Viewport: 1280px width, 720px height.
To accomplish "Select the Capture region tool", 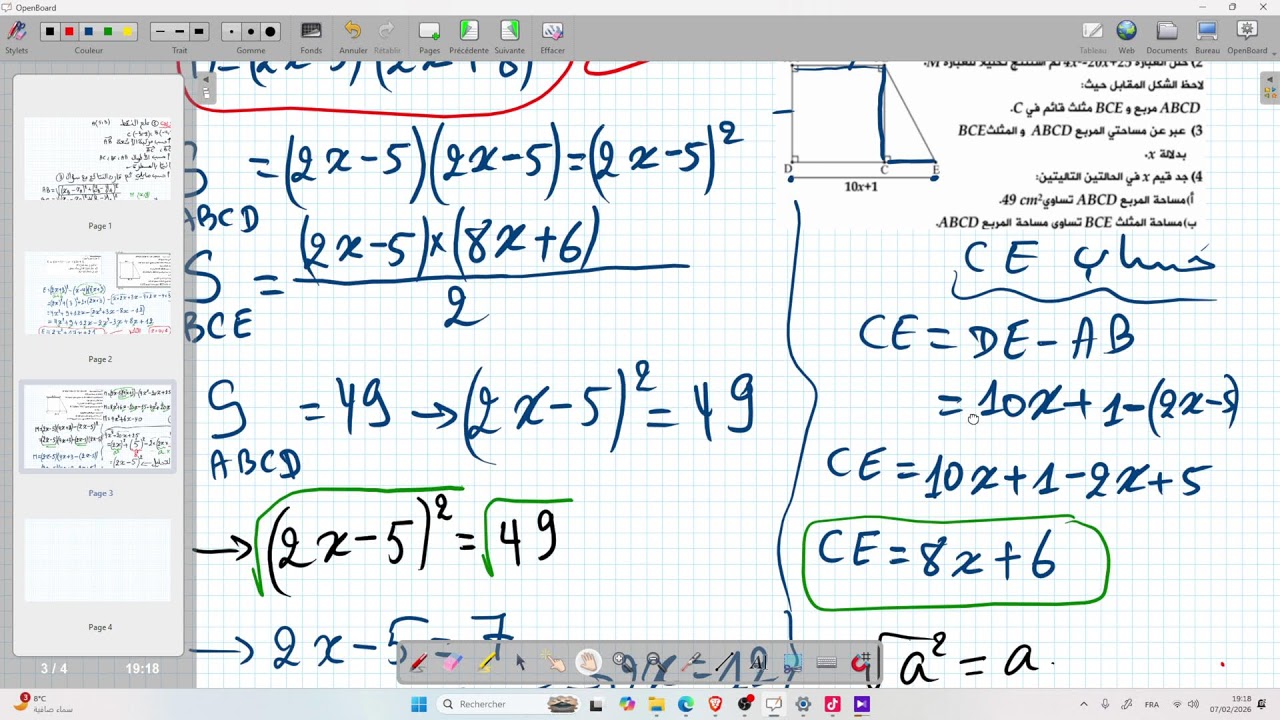I will tap(792, 662).
